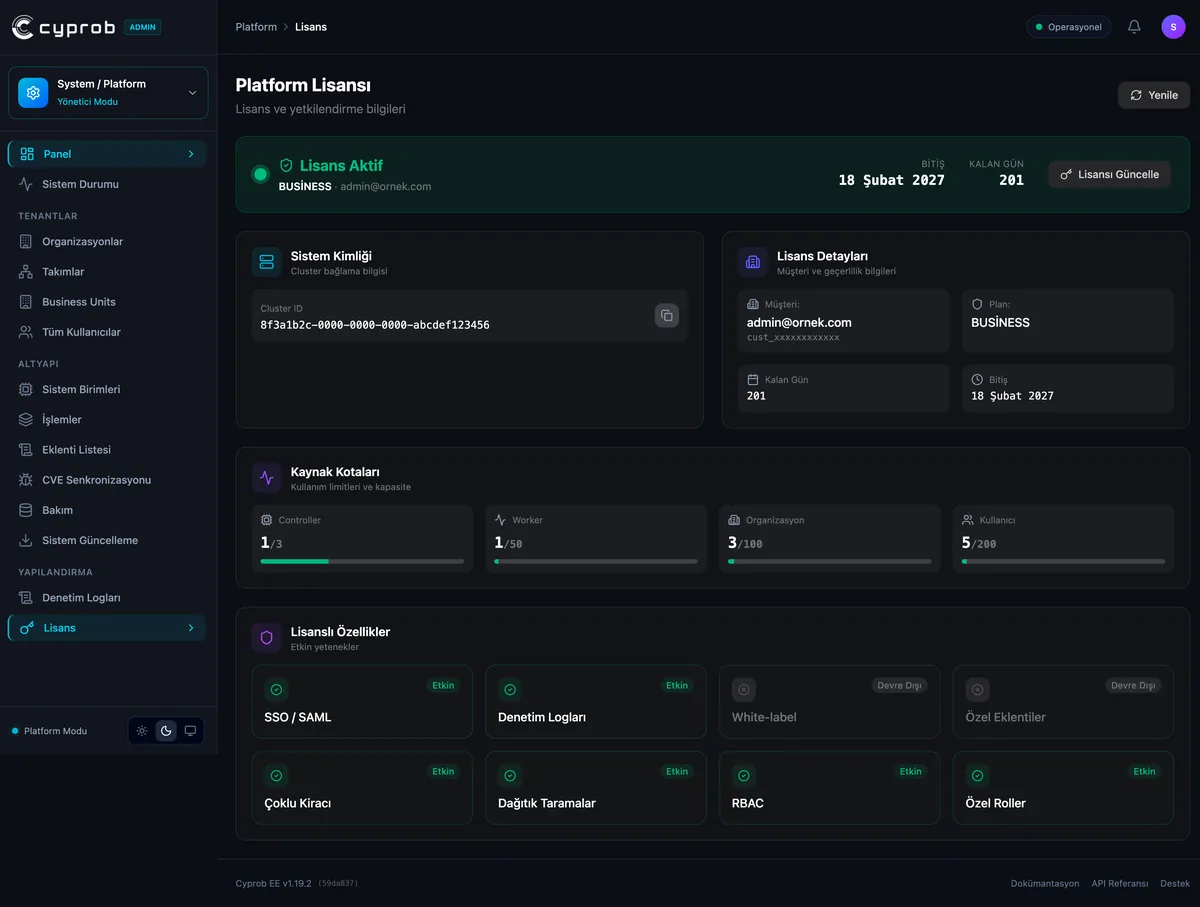This screenshot has height=907, width=1200.
Task: Click the Kullanıcı quota users icon
Action: (x=968, y=520)
